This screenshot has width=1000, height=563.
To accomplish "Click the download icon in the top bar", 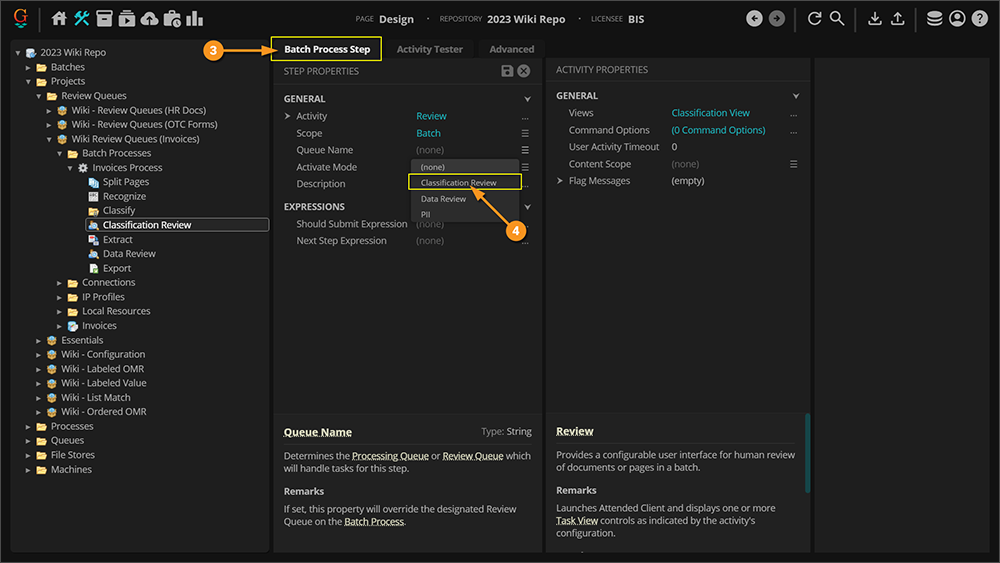I will click(x=875, y=18).
